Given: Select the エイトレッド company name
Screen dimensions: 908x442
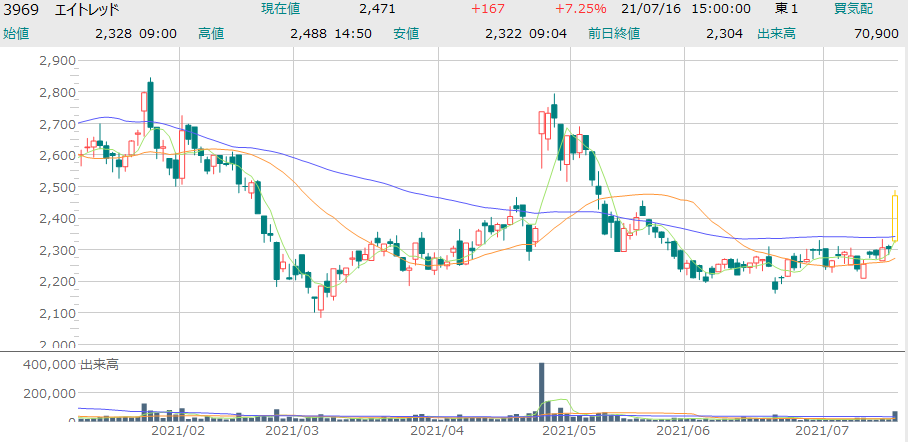Looking at the screenshot, I should coord(86,9).
